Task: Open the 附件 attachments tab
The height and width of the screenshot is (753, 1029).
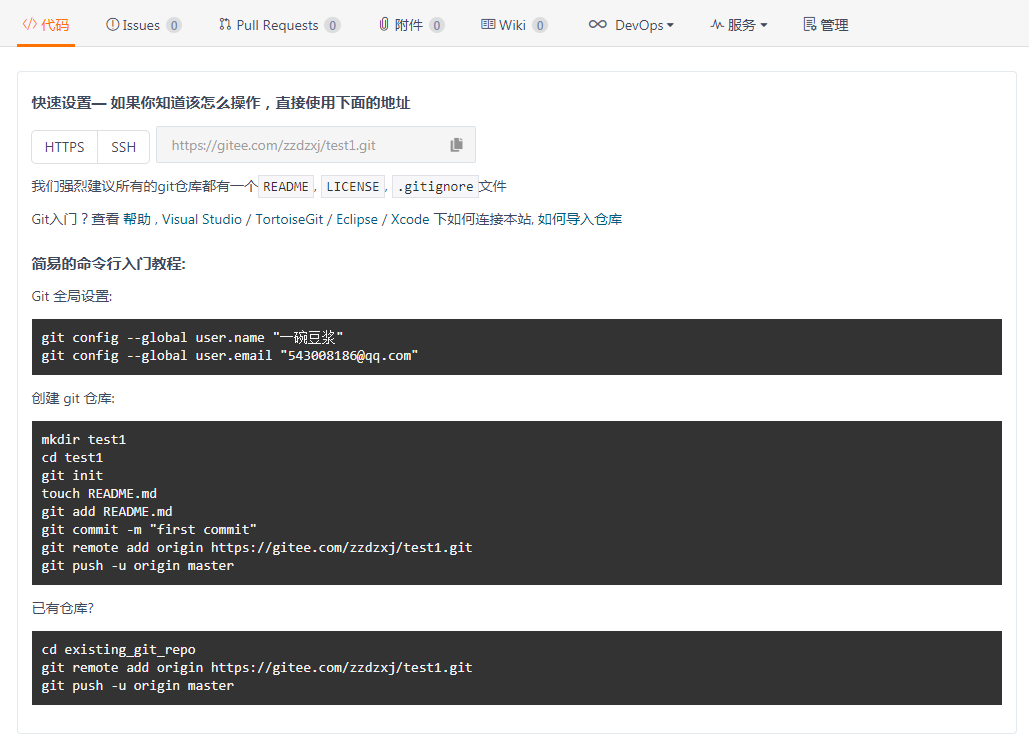Action: coord(409,25)
